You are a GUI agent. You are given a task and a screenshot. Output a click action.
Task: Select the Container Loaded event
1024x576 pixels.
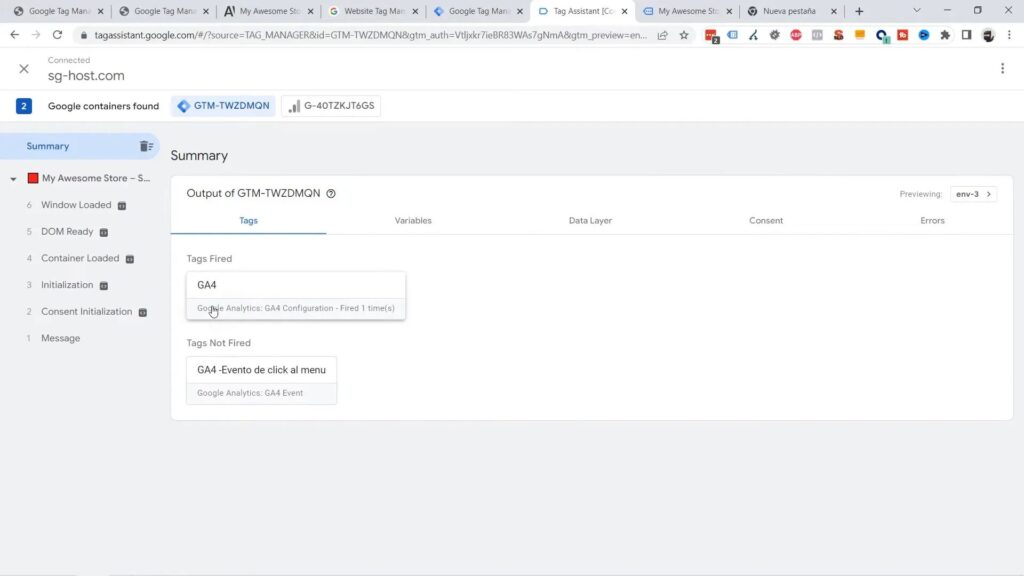[x=80, y=259]
